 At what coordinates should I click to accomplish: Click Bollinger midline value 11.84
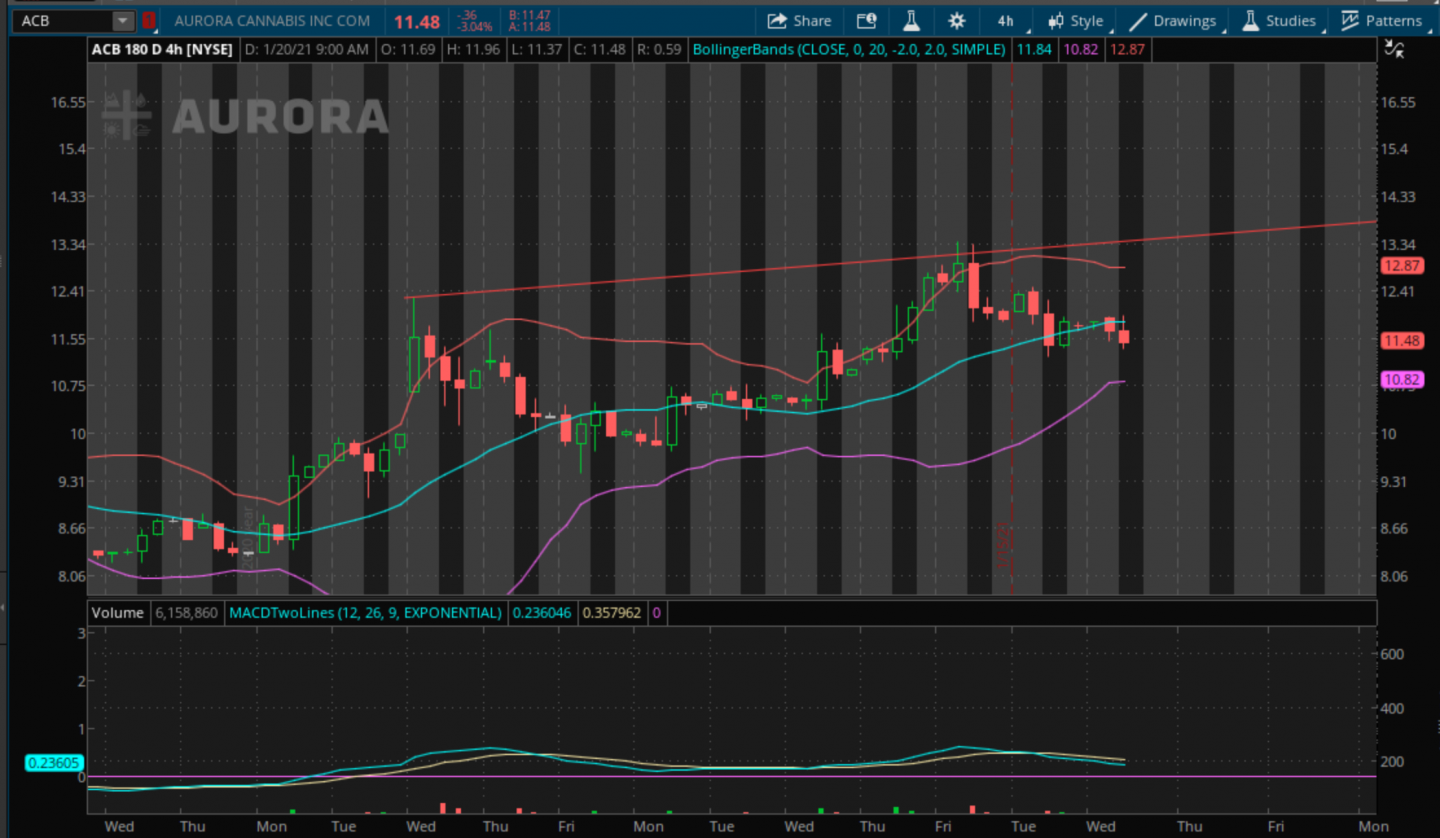tap(1033, 49)
